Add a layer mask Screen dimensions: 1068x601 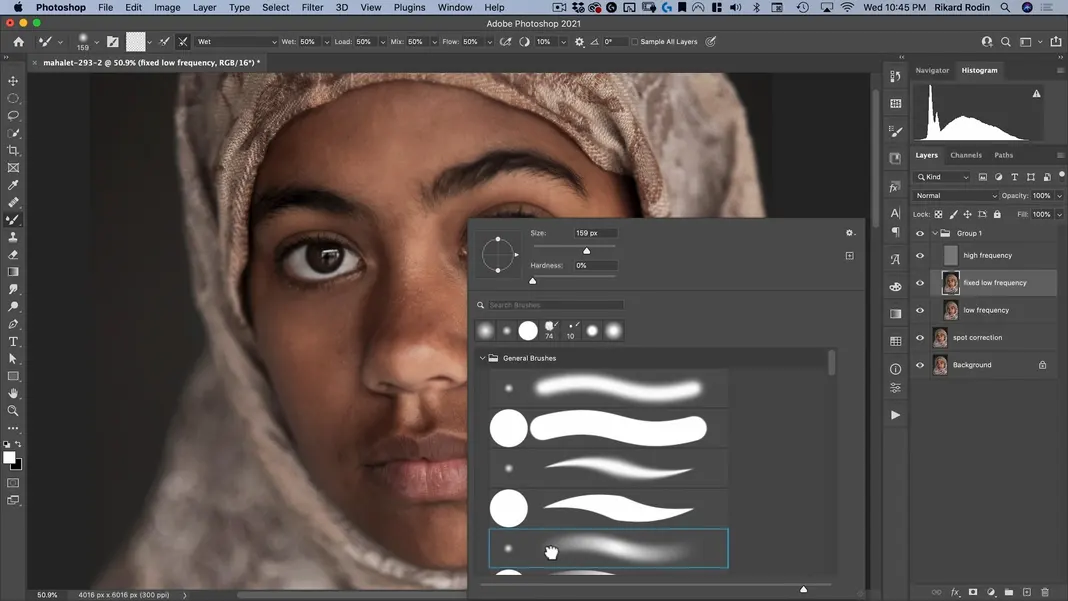coord(973,592)
